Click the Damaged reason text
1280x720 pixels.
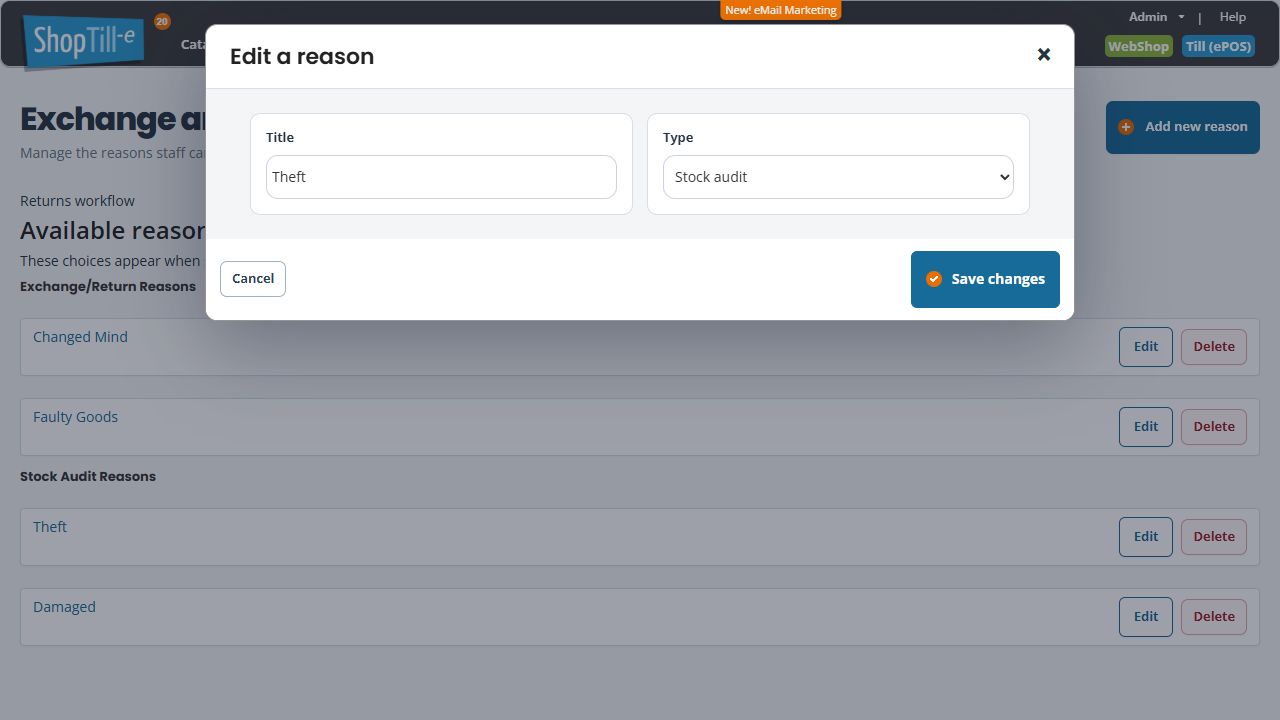pyautogui.click(x=64, y=607)
